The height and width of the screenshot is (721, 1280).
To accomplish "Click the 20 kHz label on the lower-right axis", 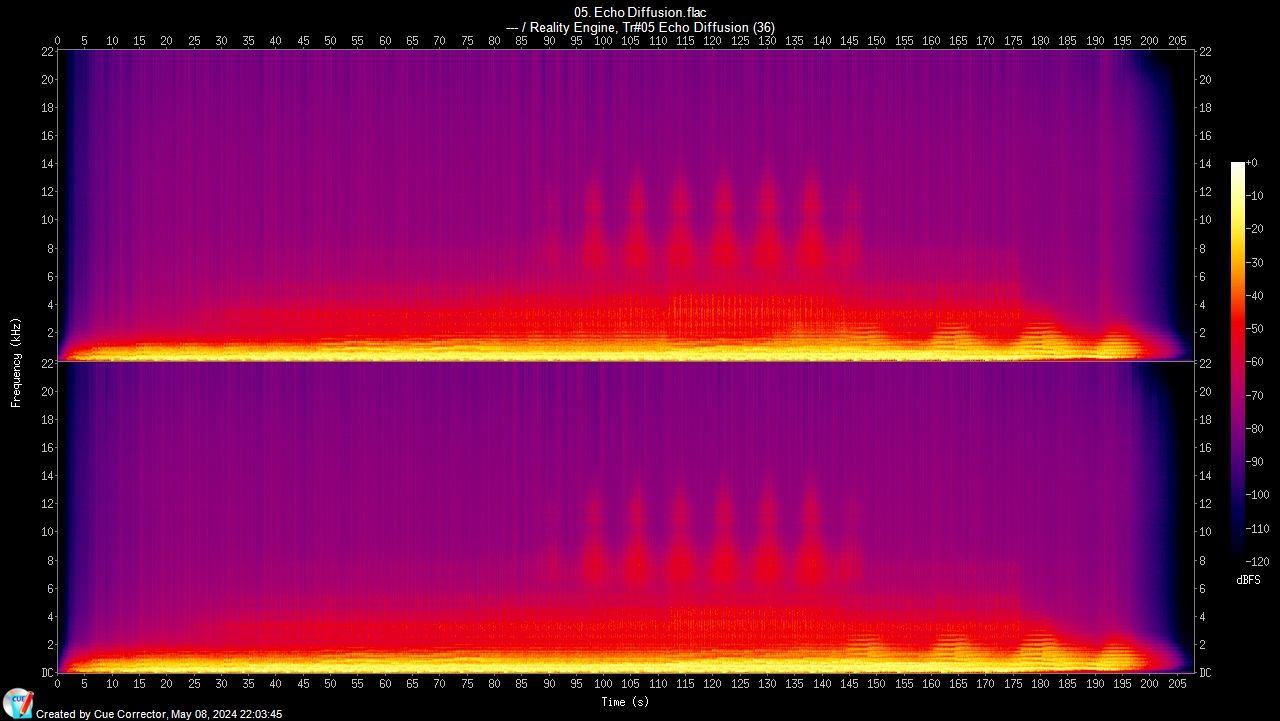I will tap(1205, 392).
